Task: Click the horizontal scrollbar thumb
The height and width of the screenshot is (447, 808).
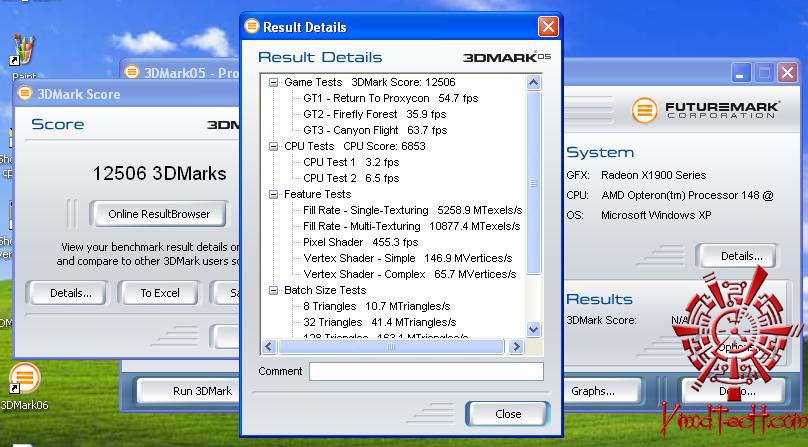Action: [391, 347]
